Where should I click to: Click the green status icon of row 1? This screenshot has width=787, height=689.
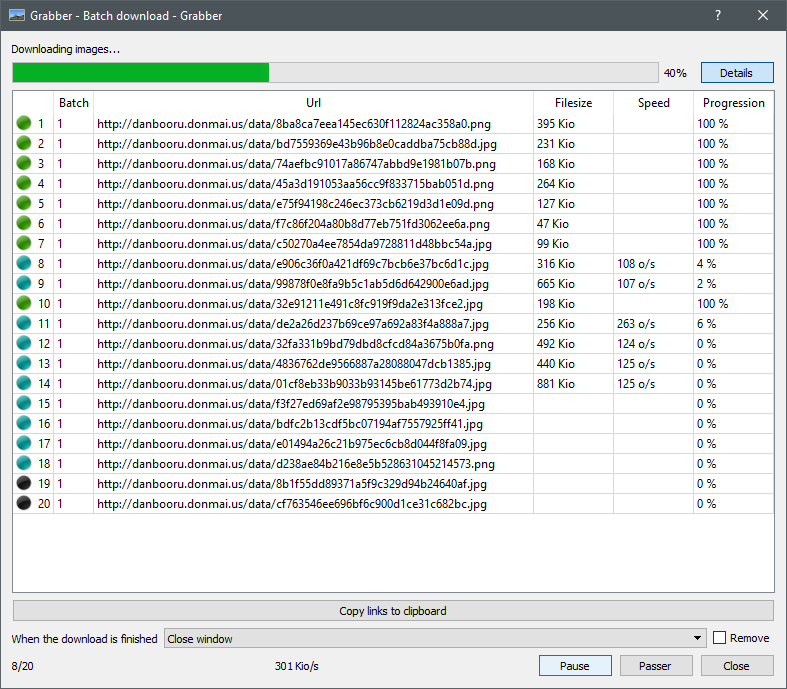(x=24, y=122)
